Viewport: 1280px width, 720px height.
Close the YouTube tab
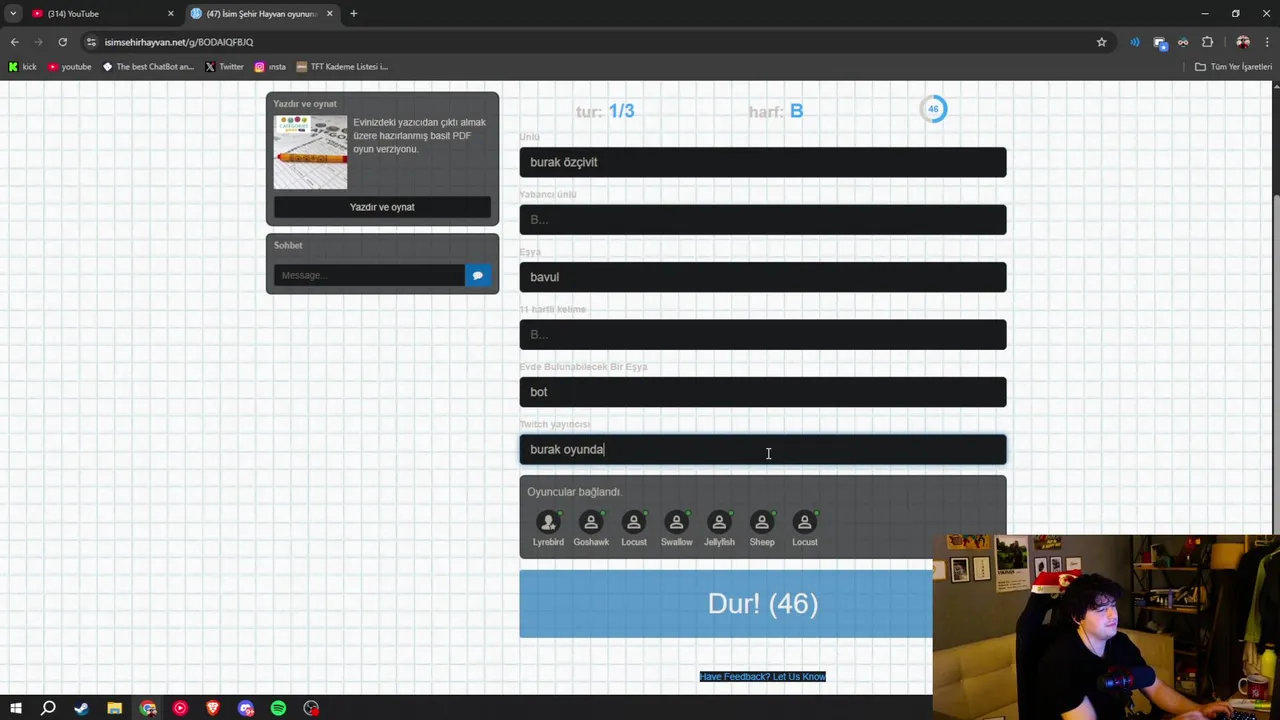[170, 14]
